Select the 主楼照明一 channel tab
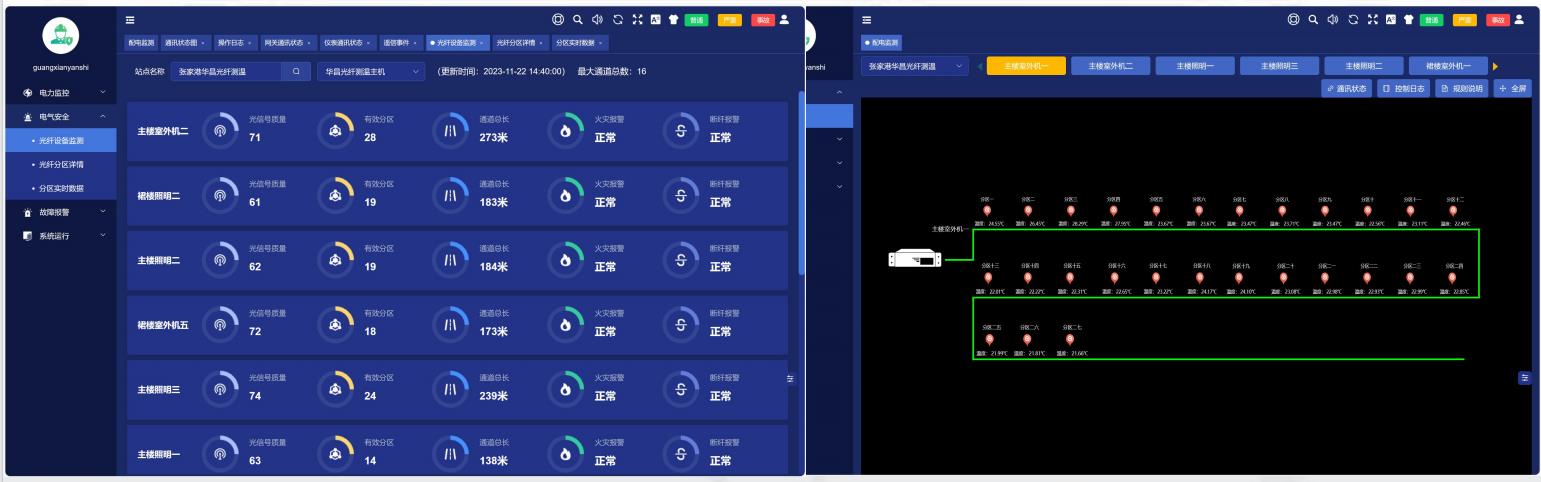 [x=1196, y=66]
